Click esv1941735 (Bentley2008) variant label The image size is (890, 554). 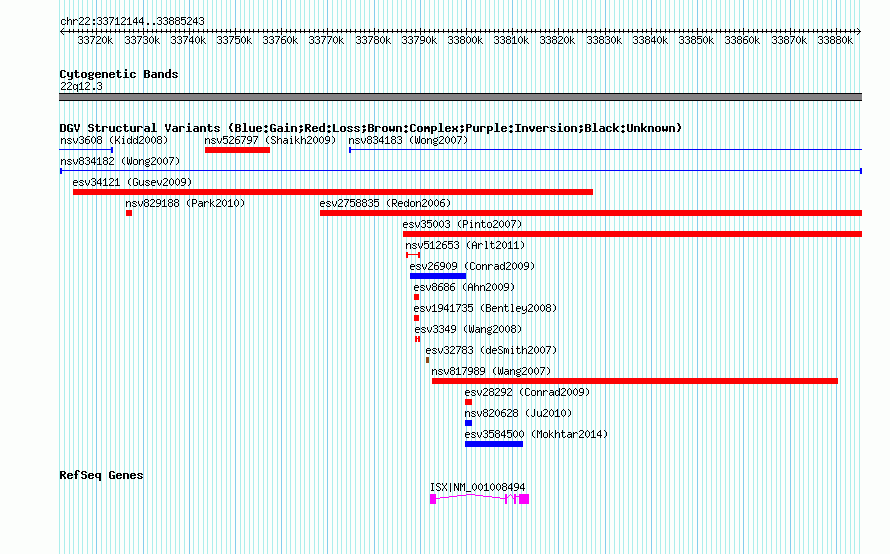tap(485, 308)
